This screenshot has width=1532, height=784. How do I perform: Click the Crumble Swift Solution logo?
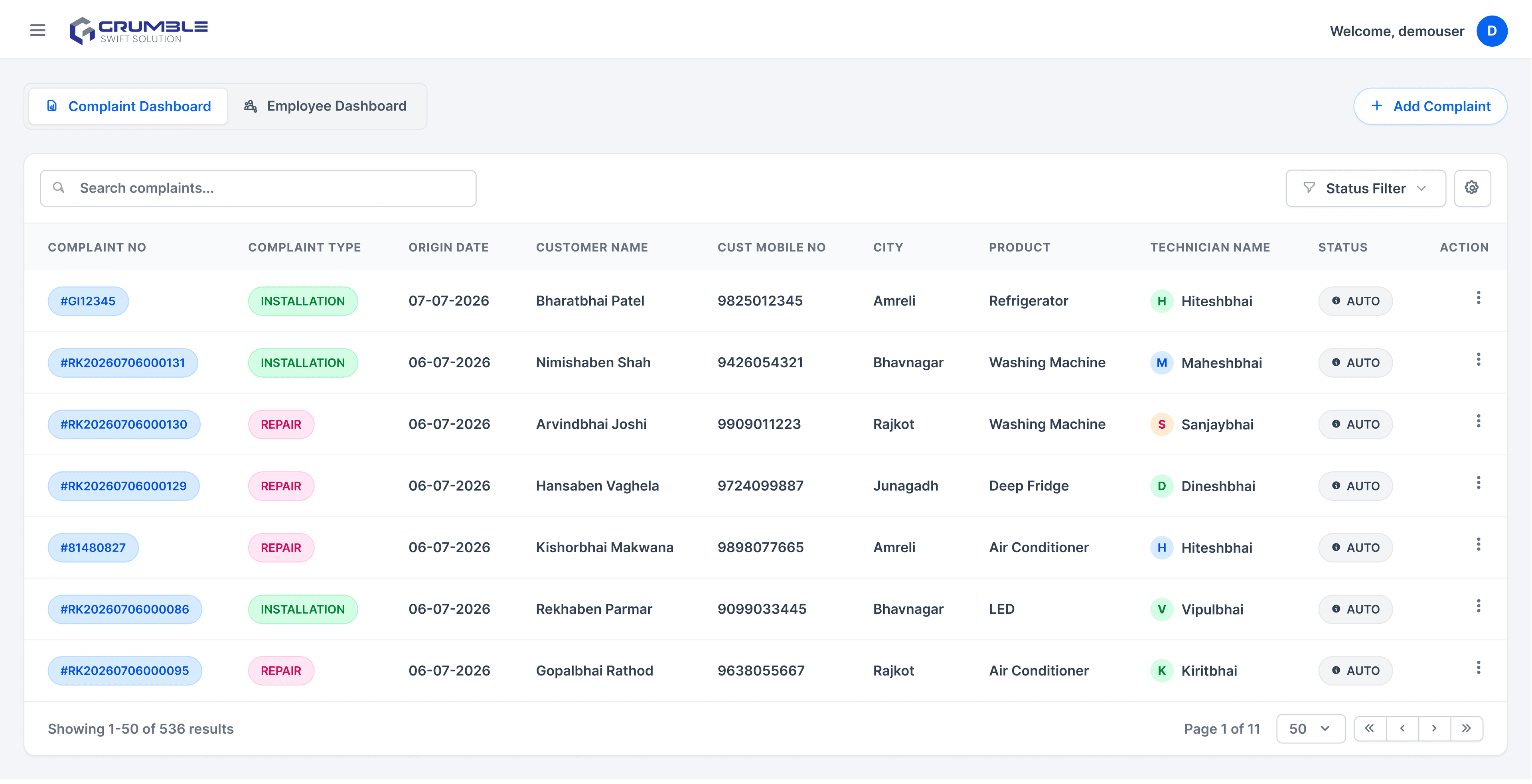point(138,31)
